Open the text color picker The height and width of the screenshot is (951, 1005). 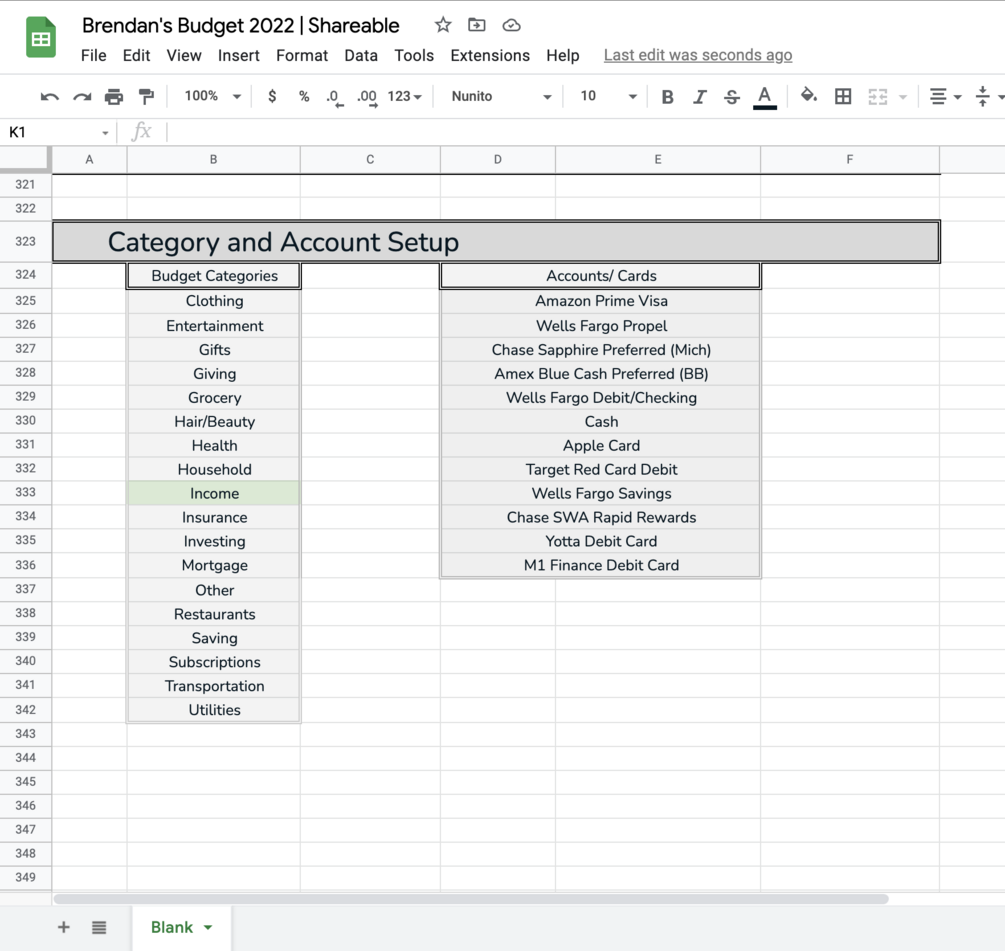(765, 97)
